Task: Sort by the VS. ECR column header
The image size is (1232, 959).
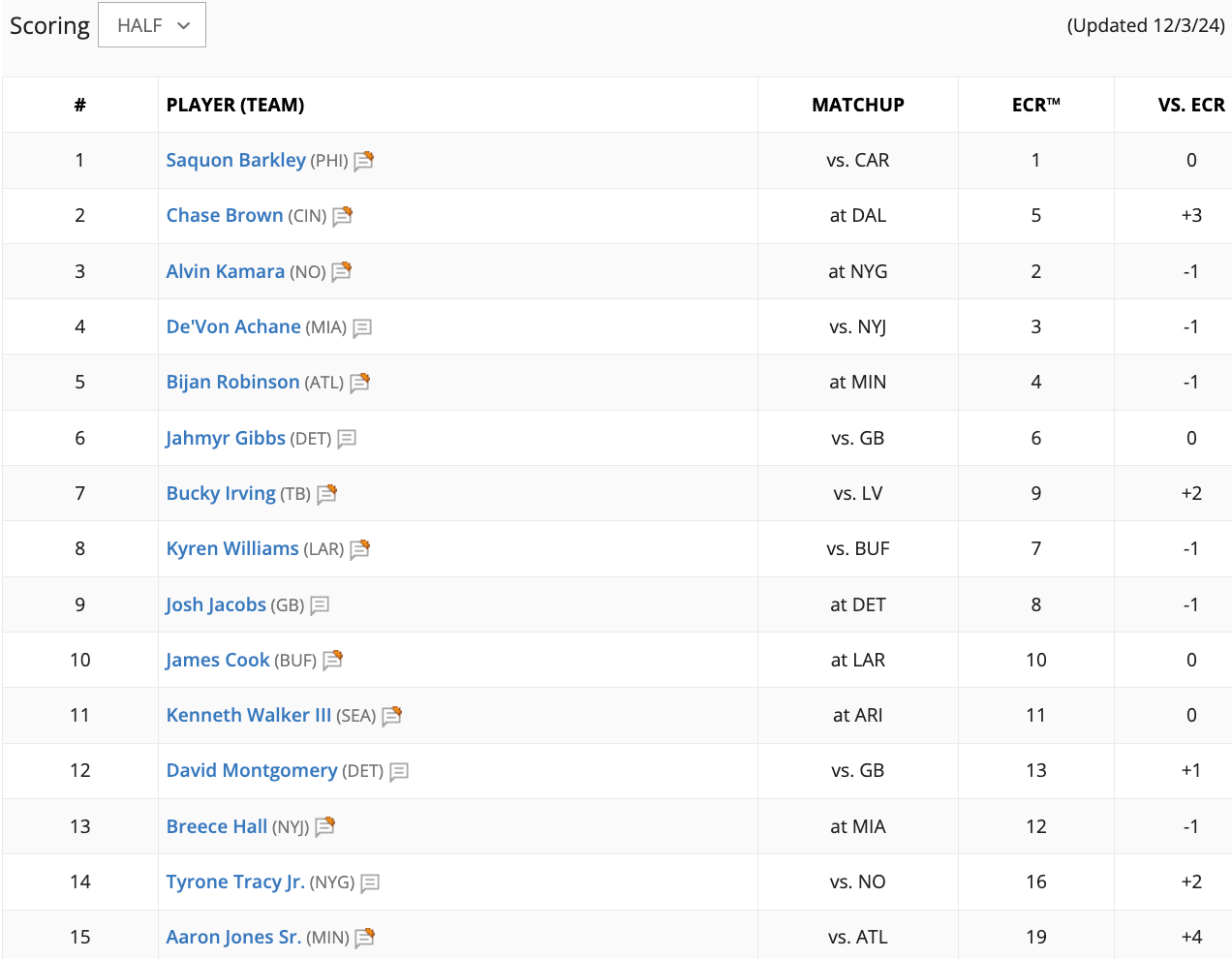Action: pyautogui.click(x=1191, y=105)
